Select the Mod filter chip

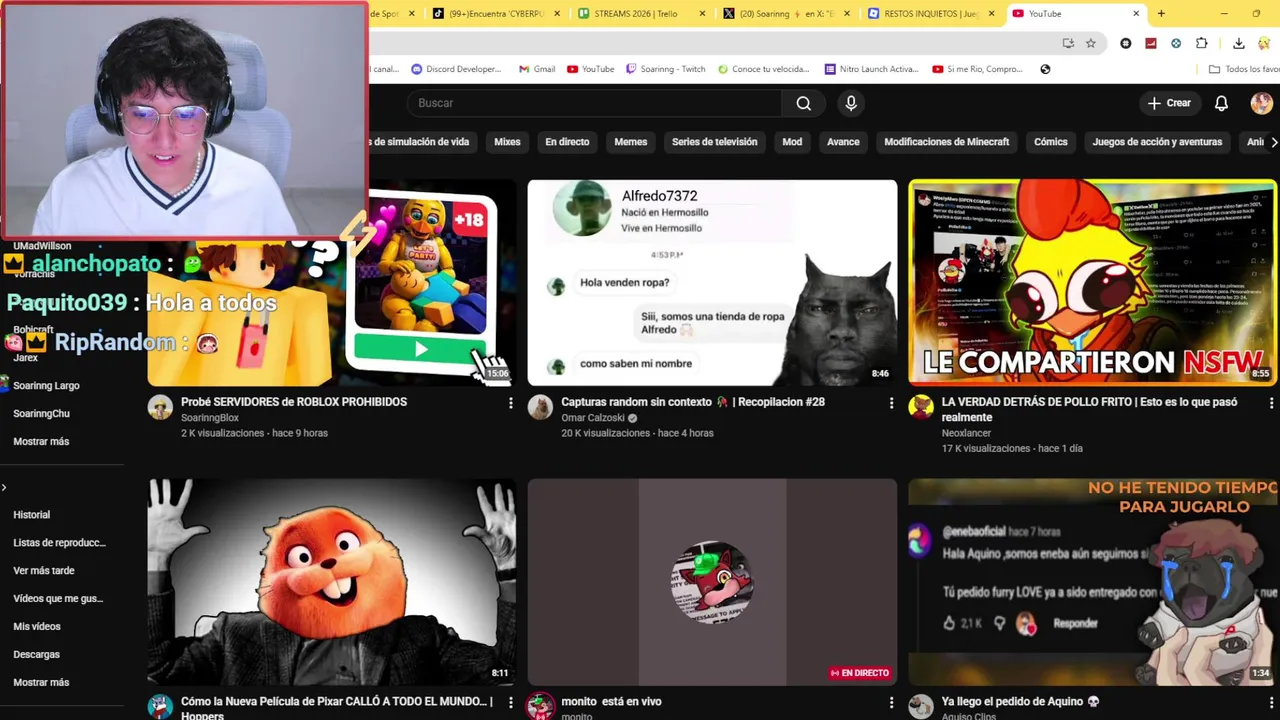pos(792,142)
